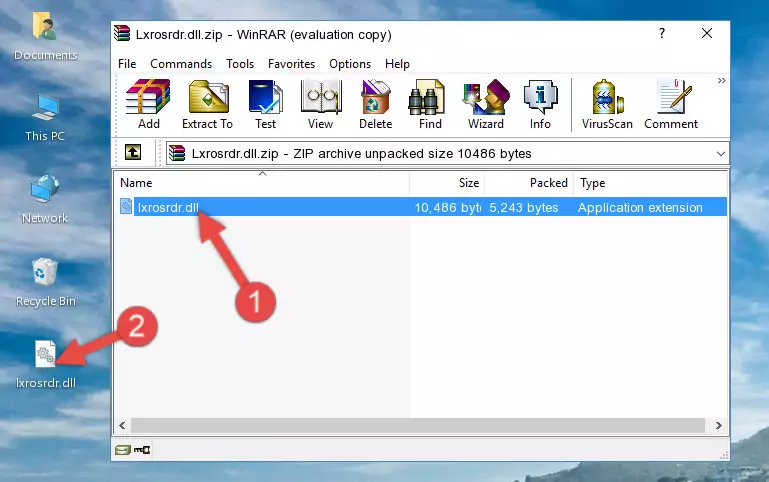Select the lxrosrdr.dll desktop file
The width and height of the screenshot is (769, 482).
pos(46,364)
